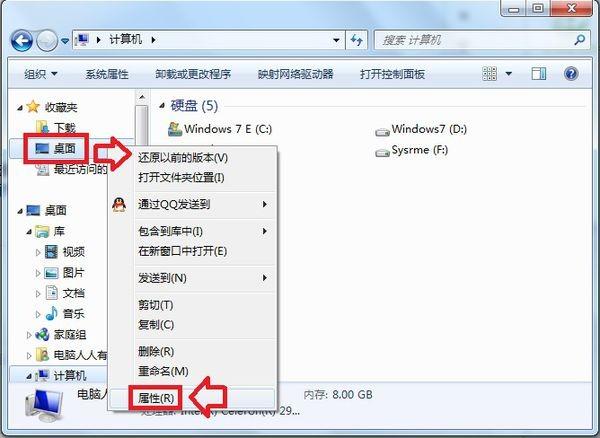Open Windows7 (D:) drive
This screenshot has height=438, width=600.
[x=421, y=130]
